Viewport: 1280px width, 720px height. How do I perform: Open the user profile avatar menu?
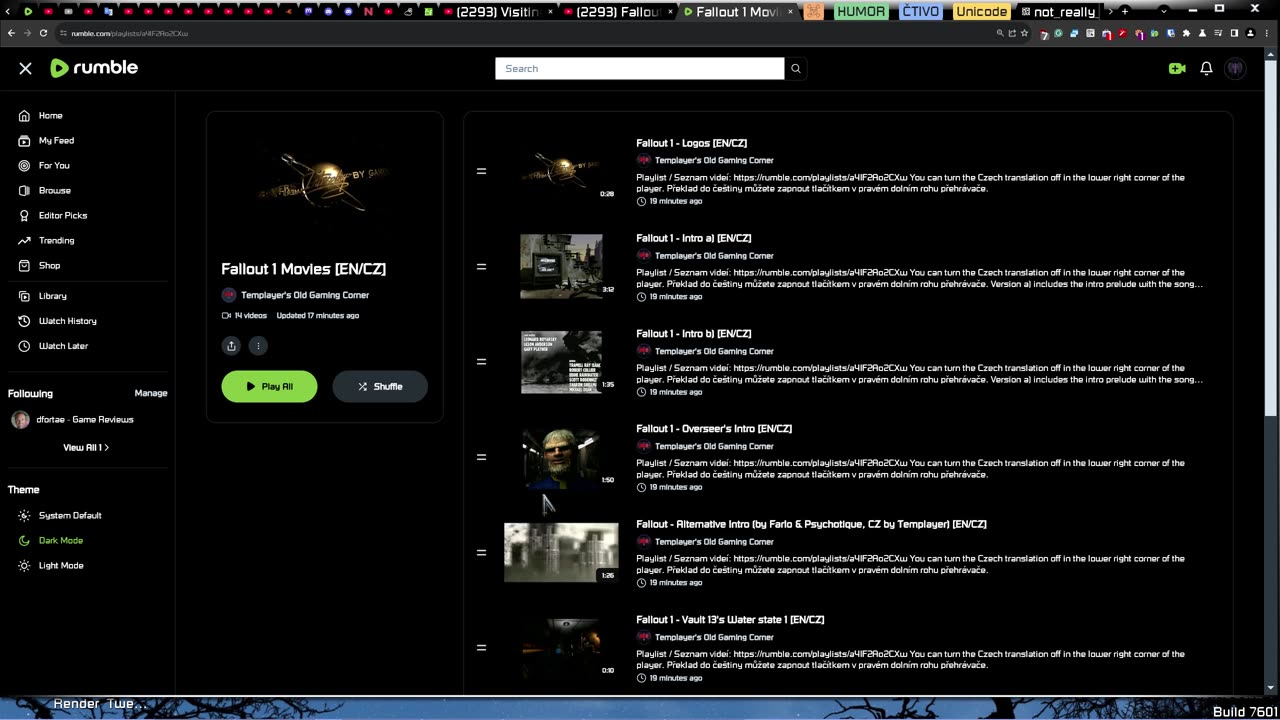tap(1236, 68)
